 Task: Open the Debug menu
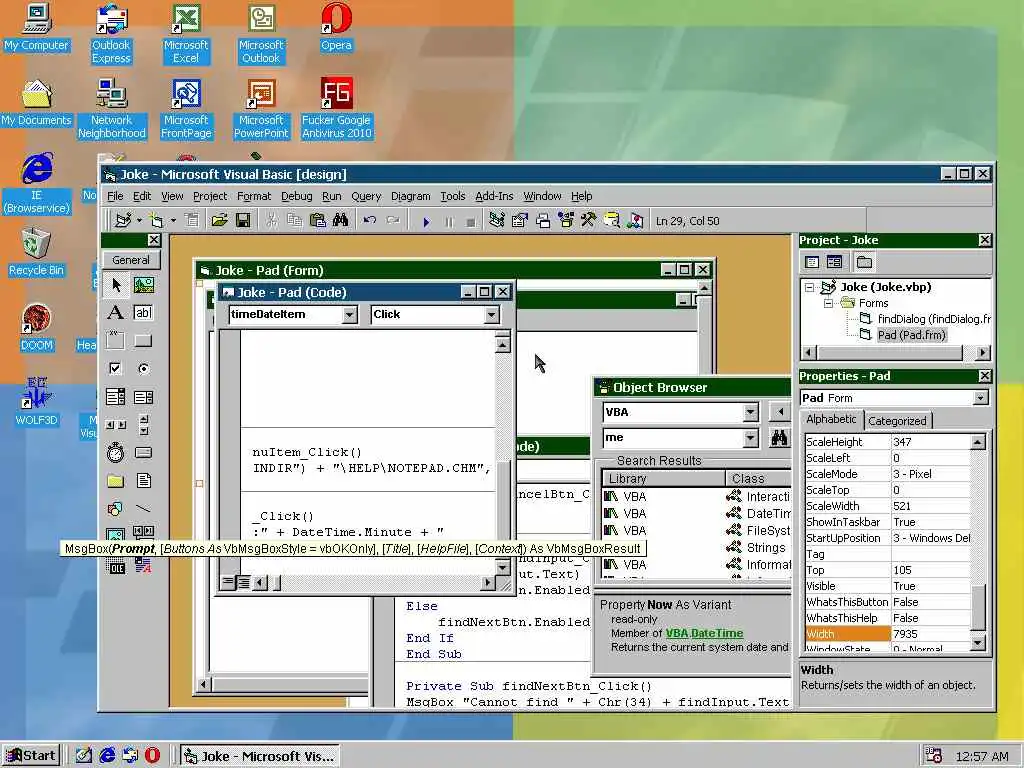[x=296, y=196]
